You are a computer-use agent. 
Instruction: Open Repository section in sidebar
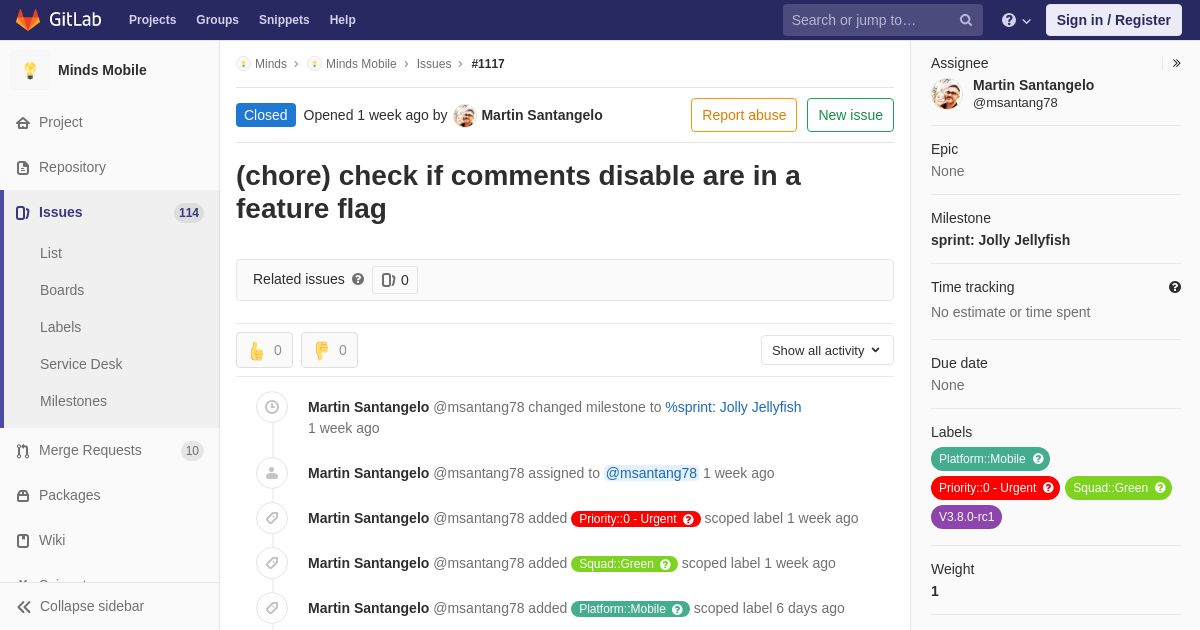coord(110,167)
